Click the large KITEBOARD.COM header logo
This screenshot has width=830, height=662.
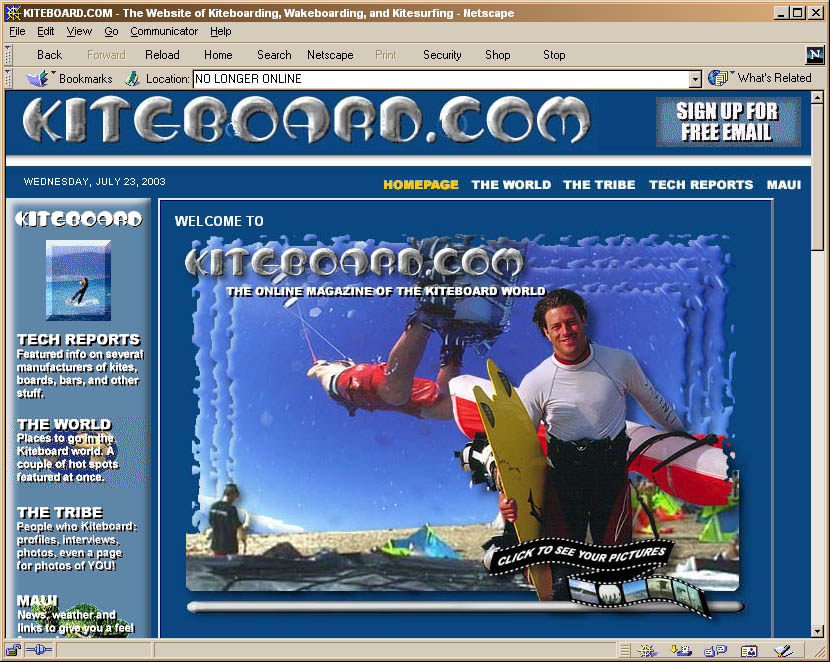306,121
